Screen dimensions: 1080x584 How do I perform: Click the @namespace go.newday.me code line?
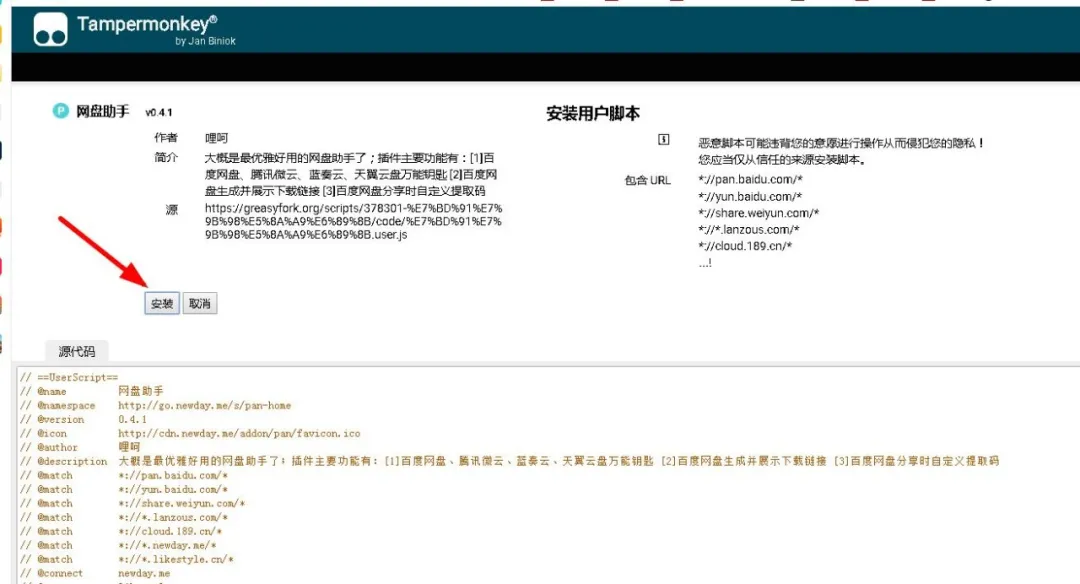tap(155, 406)
